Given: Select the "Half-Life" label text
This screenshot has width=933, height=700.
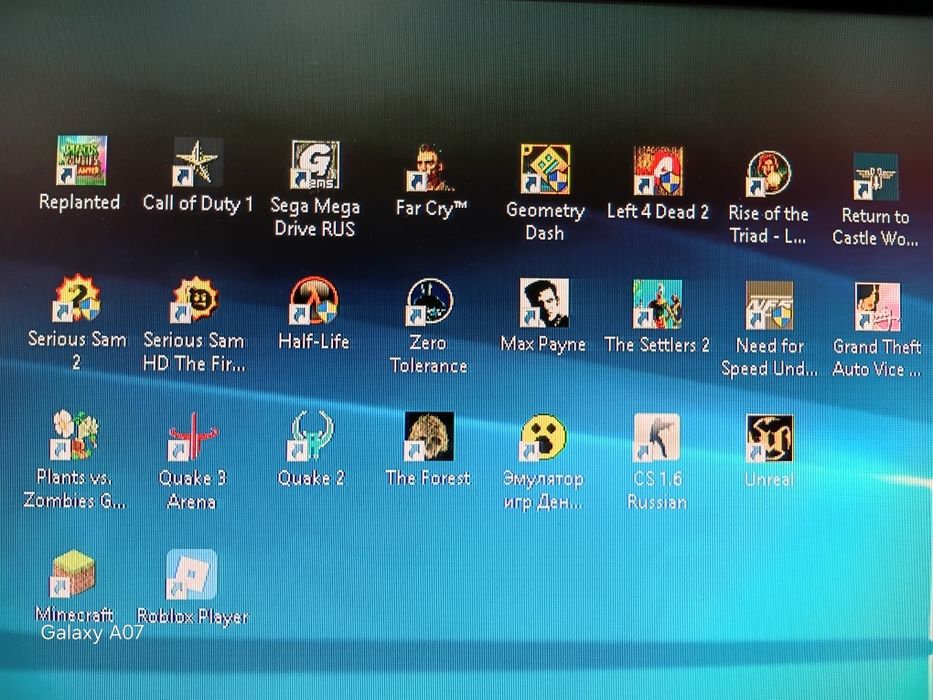Looking at the screenshot, I should 314,342.
